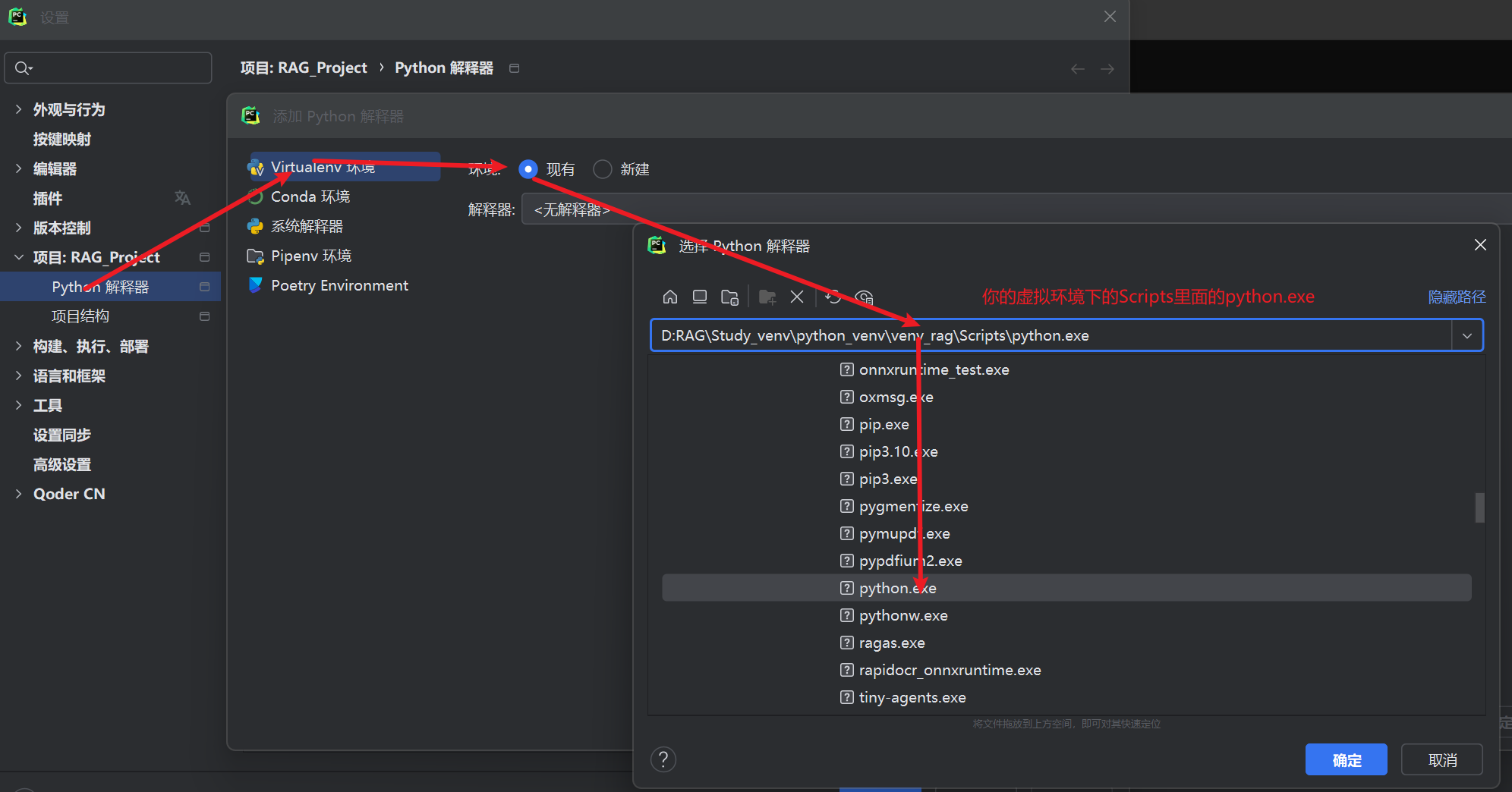Image resolution: width=1512 pixels, height=792 pixels.
Task: Expand the 外观与行为 settings section
Action: tap(18, 109)
